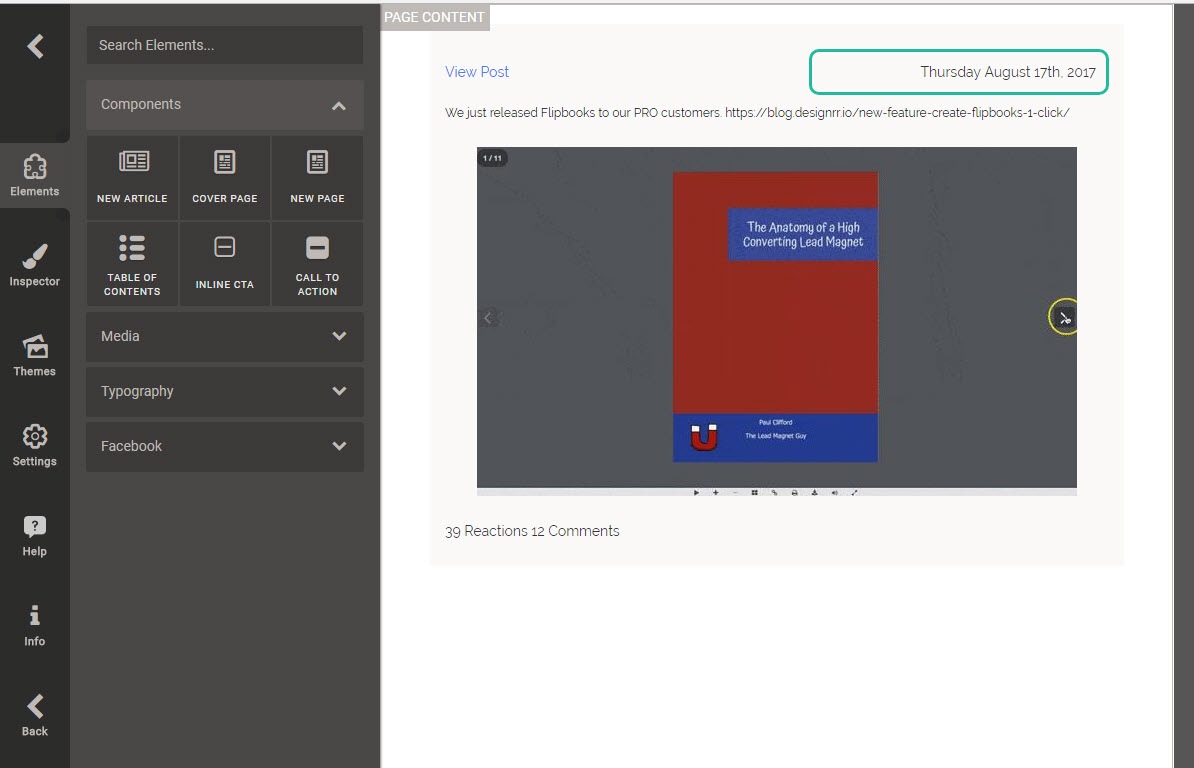
Task: Add a New Page component
Action: pyautogui.click(x=318, y=178)
